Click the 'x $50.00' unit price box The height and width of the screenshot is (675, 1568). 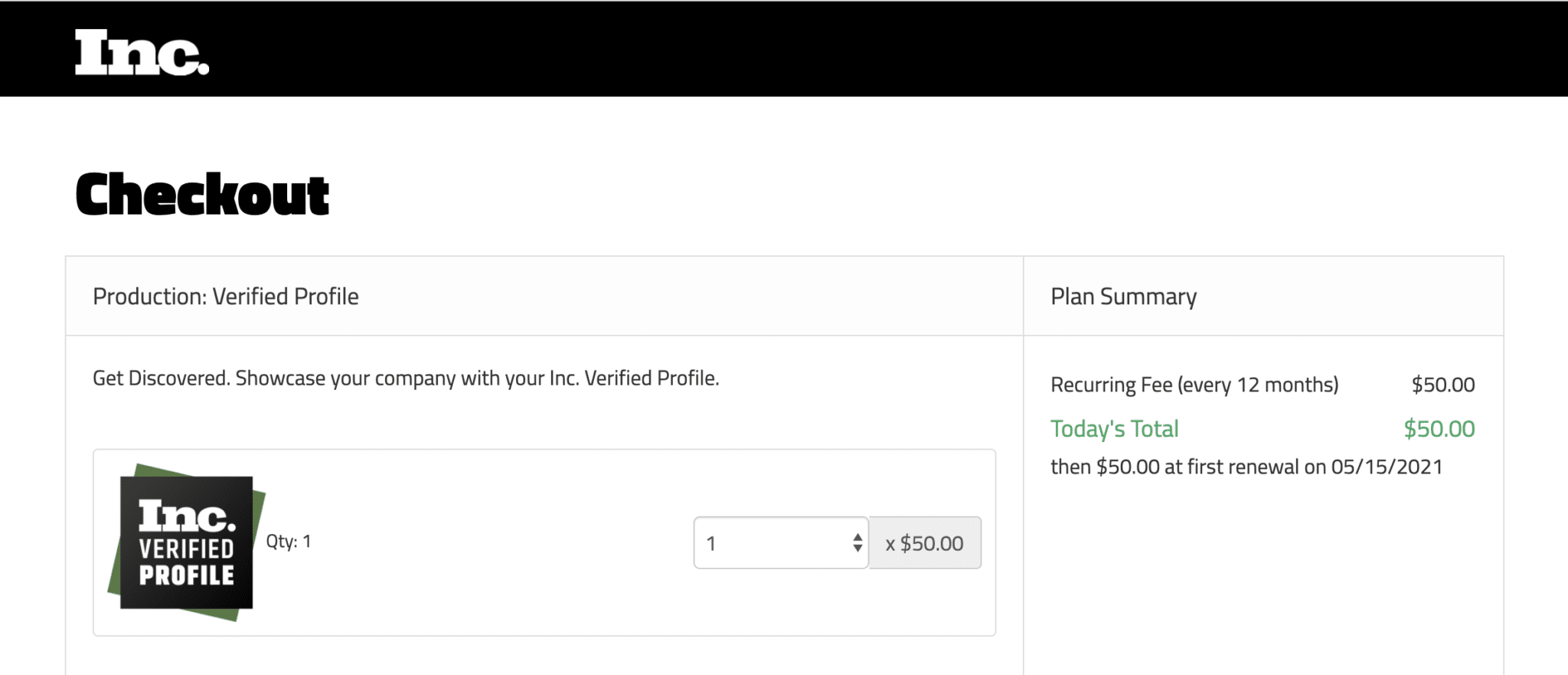[925, 543]
